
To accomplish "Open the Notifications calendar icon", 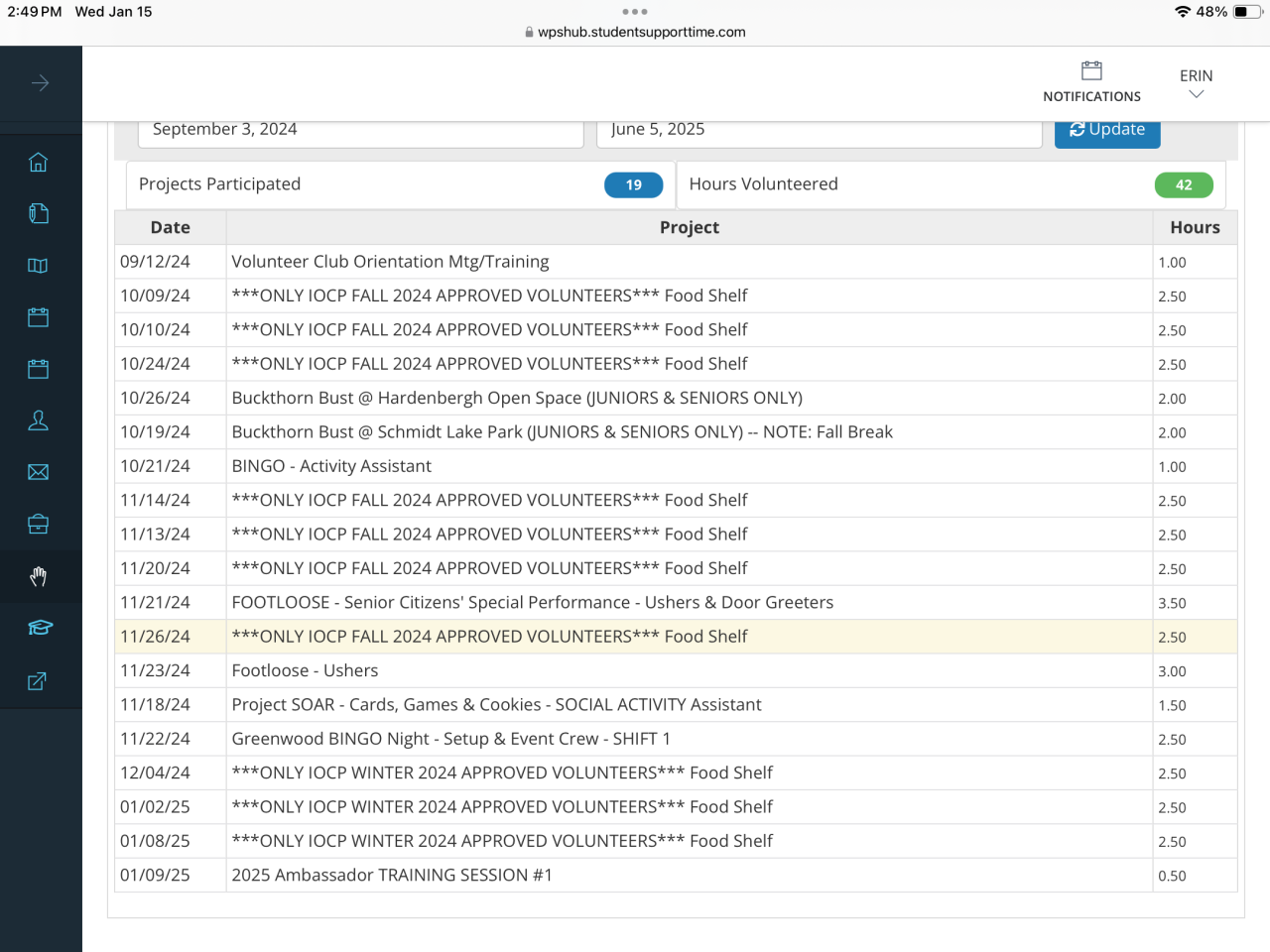I will coord(1091,70).
